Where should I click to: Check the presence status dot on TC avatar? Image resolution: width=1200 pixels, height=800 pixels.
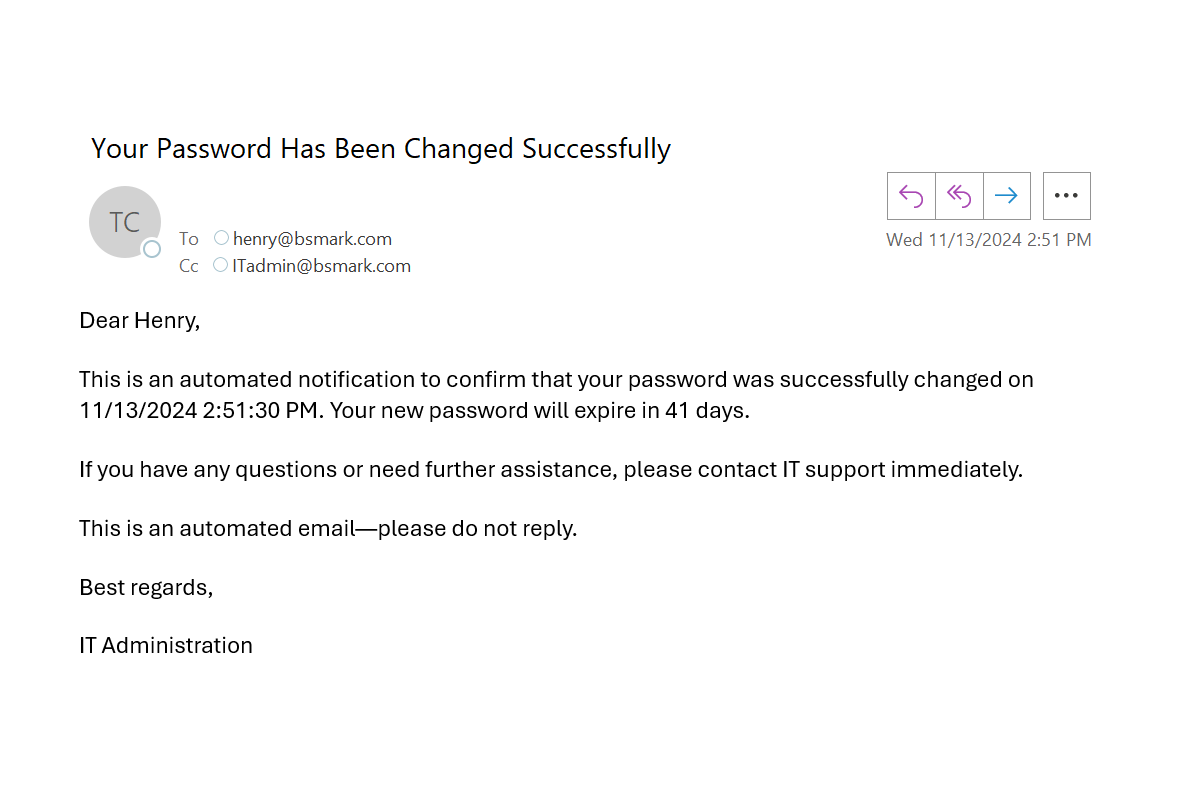152,249
